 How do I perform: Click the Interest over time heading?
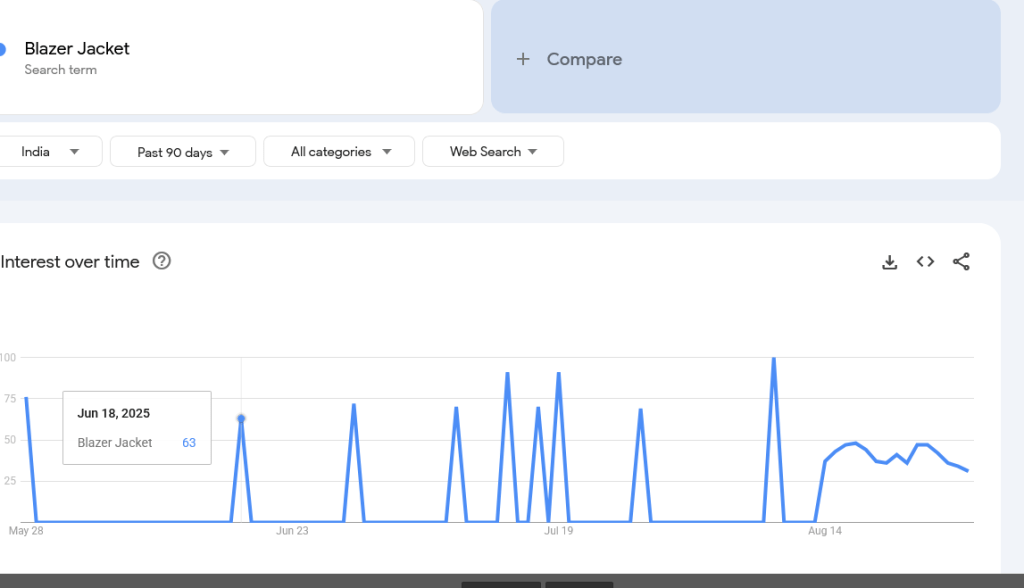tap(70, 262)
